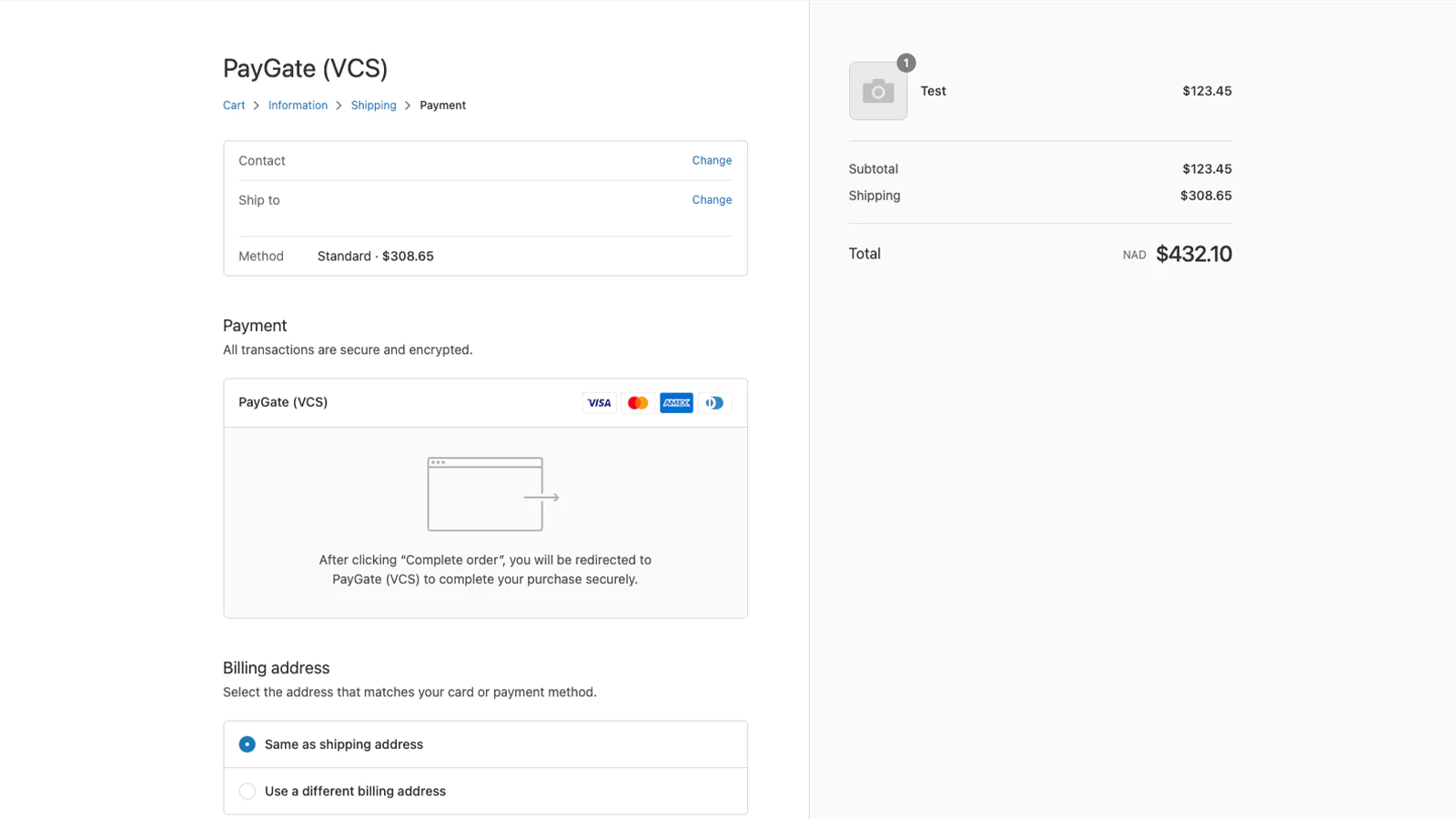Click the total price $432.10
Screen dimensions: 1456x819
click(x=1194, y=254)
